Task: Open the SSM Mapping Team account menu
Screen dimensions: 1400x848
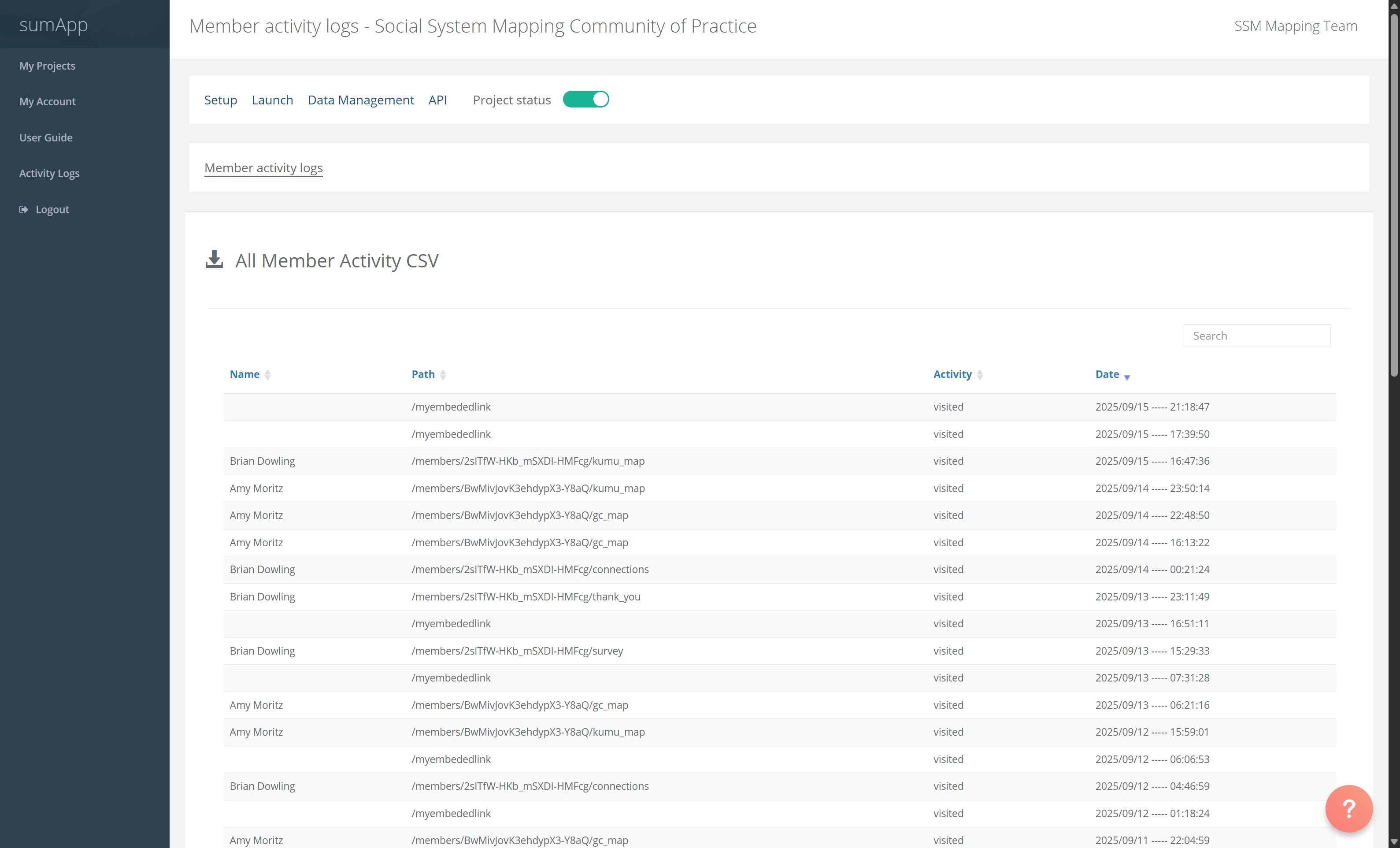Action: (x=1296, y=26)
